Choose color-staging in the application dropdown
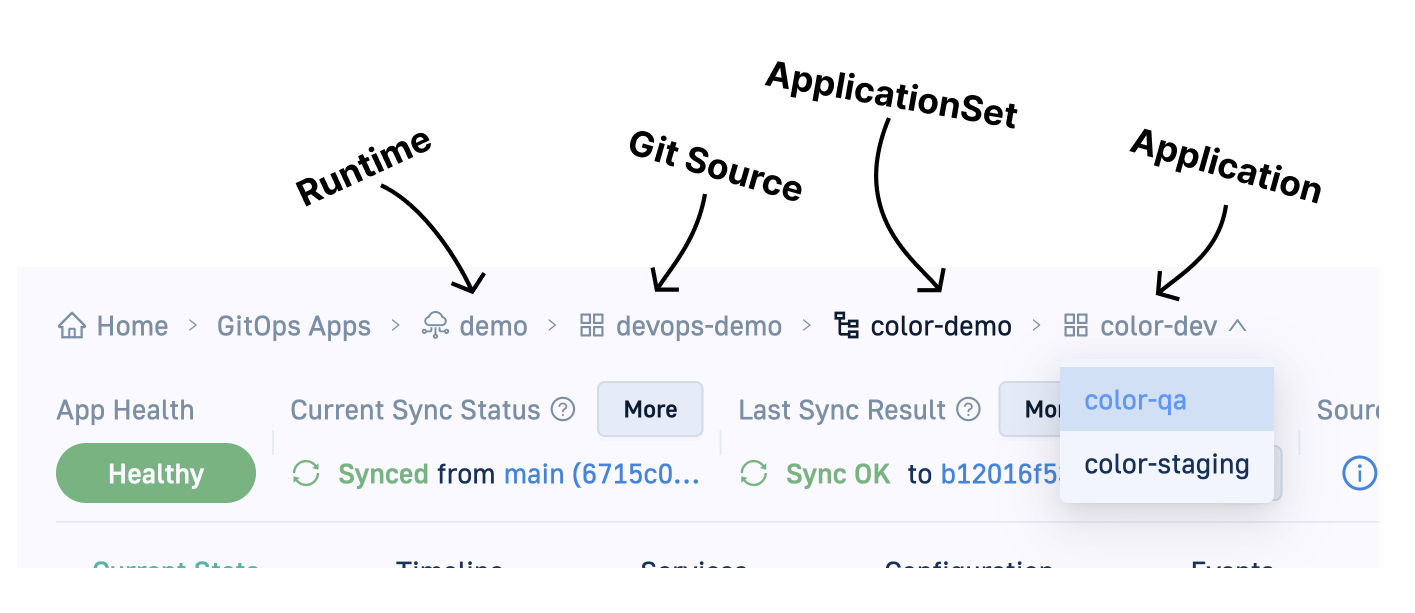 (1166, 465)
